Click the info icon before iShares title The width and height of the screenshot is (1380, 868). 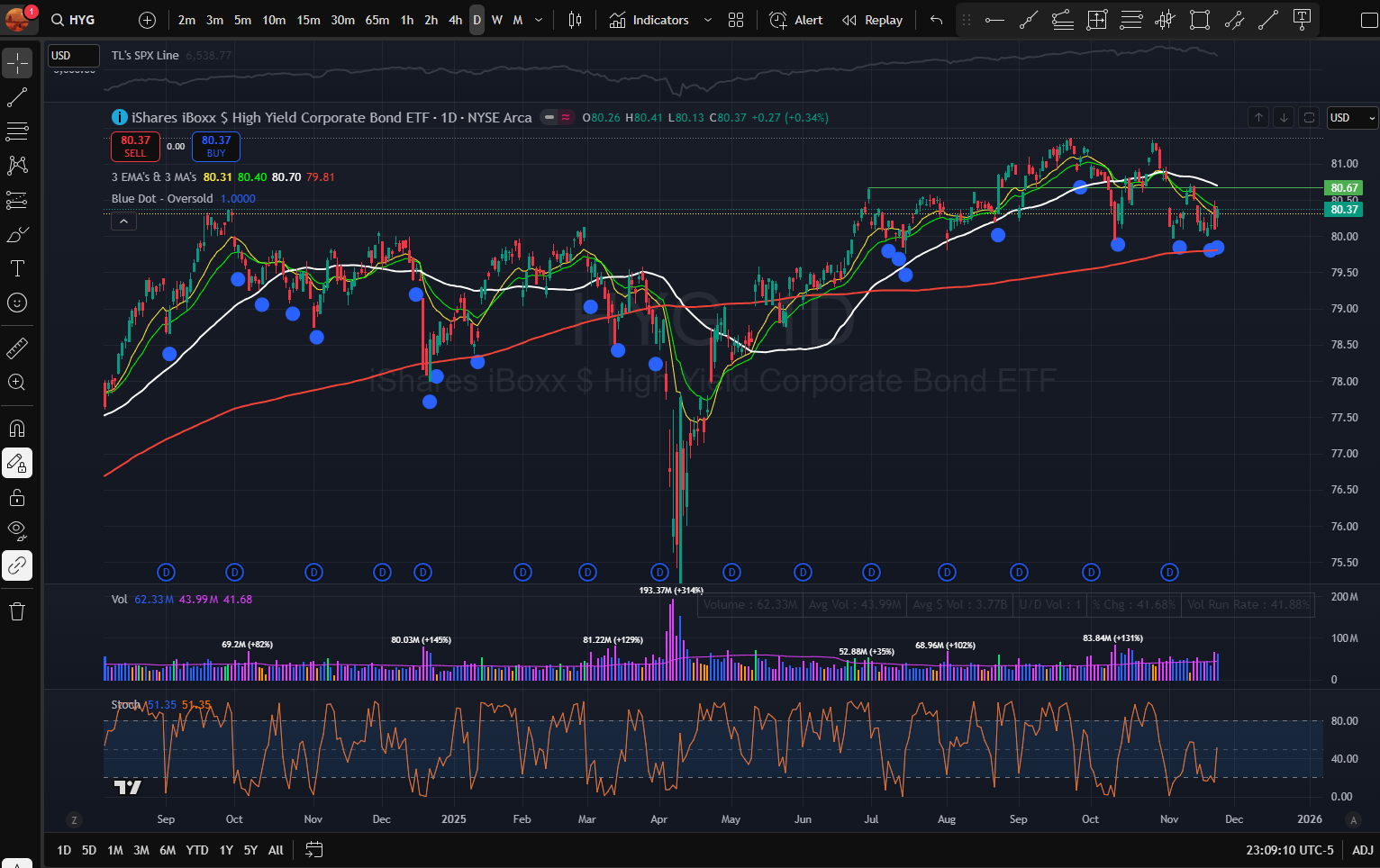click(x=119, y=117)
